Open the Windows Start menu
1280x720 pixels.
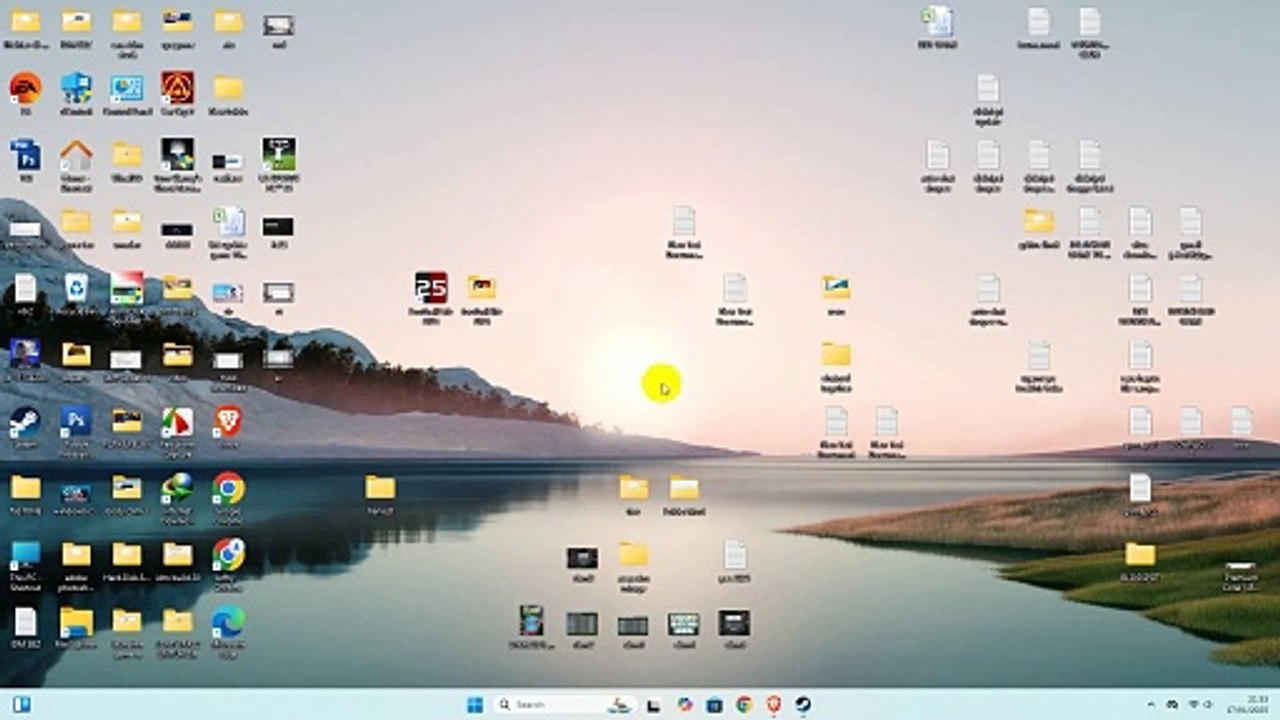475,705
